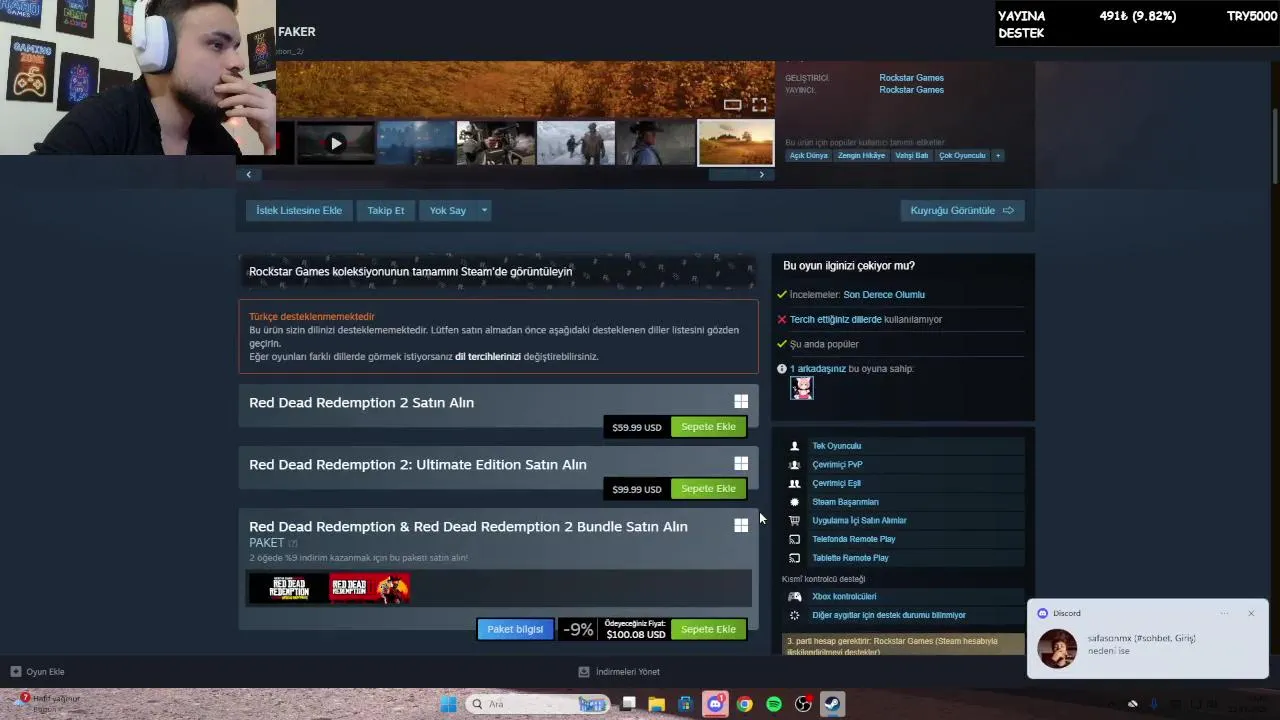Click the Paket bilgisi button
This screenshot has height=720, width=1280.
click(515, 629)
